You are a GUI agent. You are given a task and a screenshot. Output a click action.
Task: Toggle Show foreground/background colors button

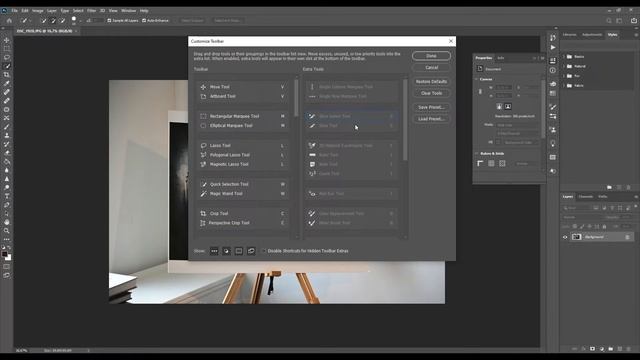[x=227, y=251]
